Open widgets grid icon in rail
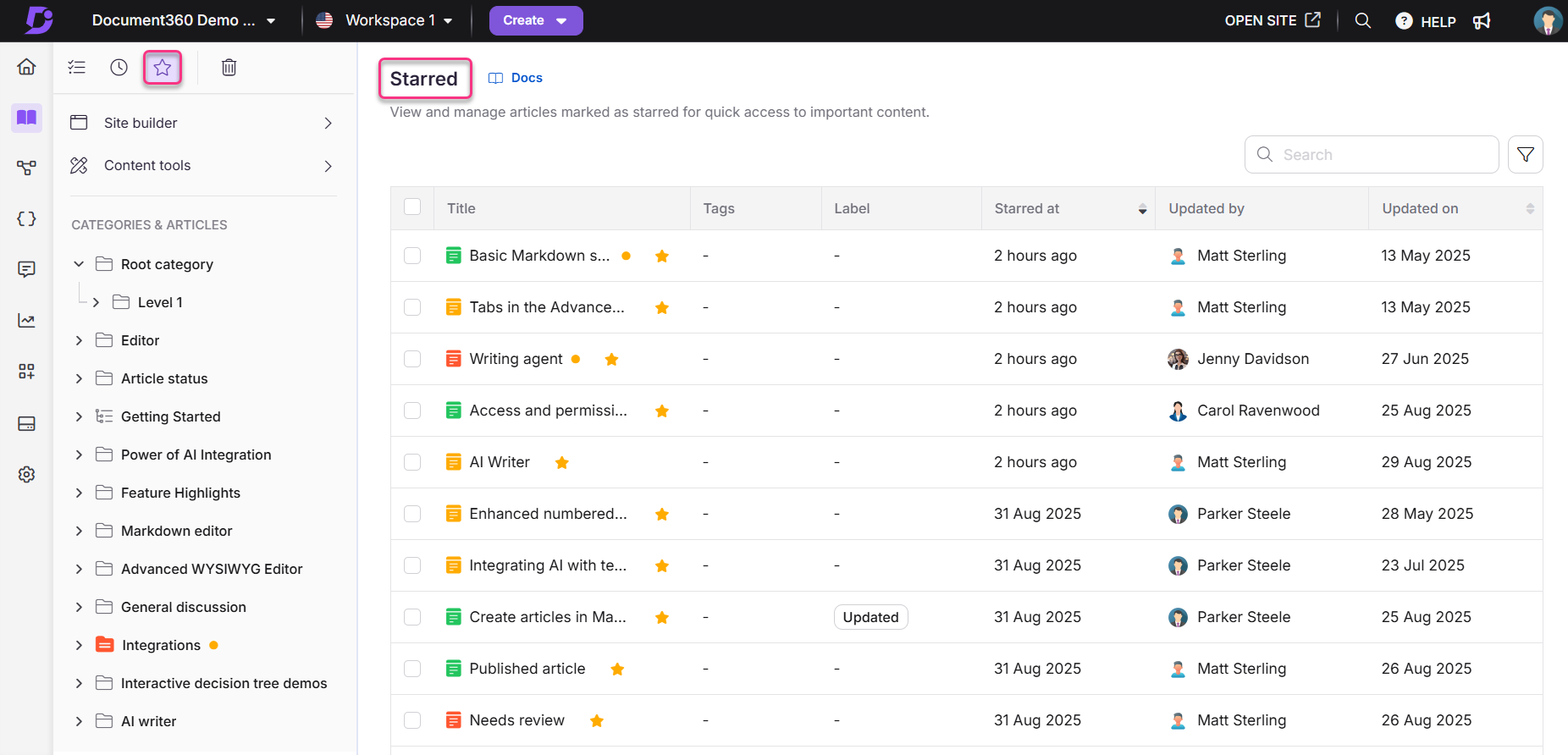Image resolution: width=1568 pixels, height=755 pixels. click(26, 372)
